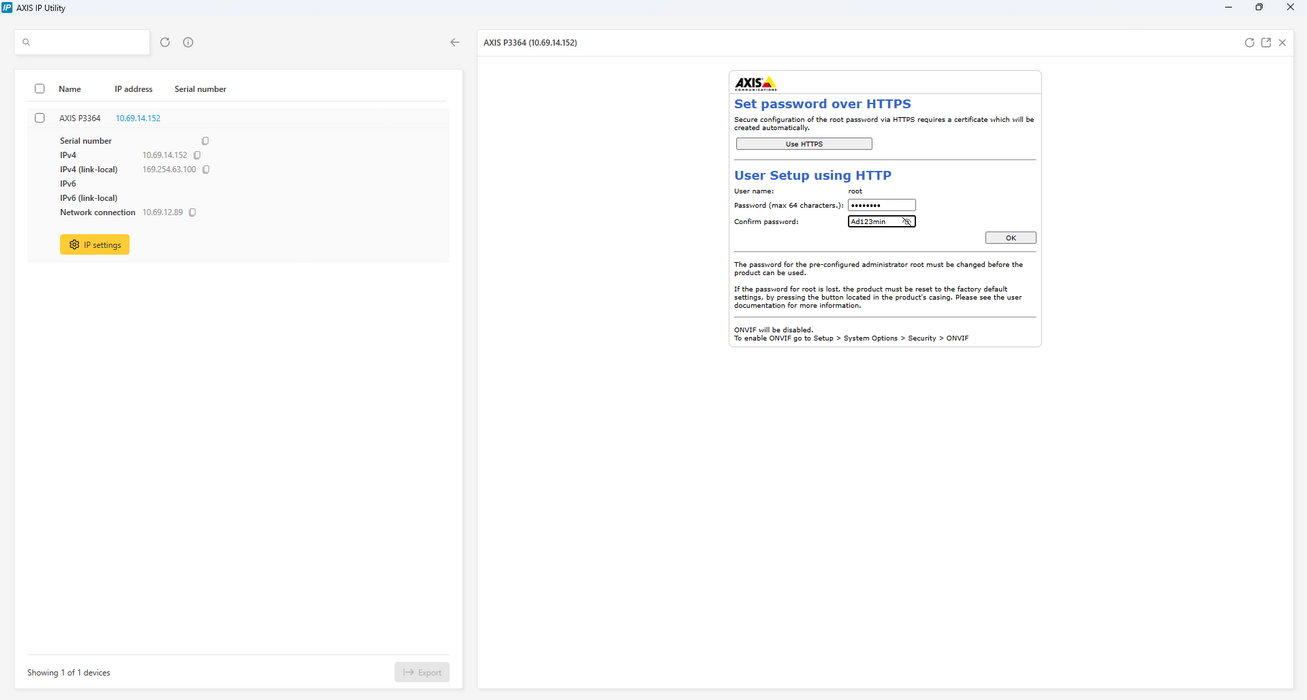This screenshot has height=700, width=1307.
Task: Click the Use HTTPS button
Action: 804,144
